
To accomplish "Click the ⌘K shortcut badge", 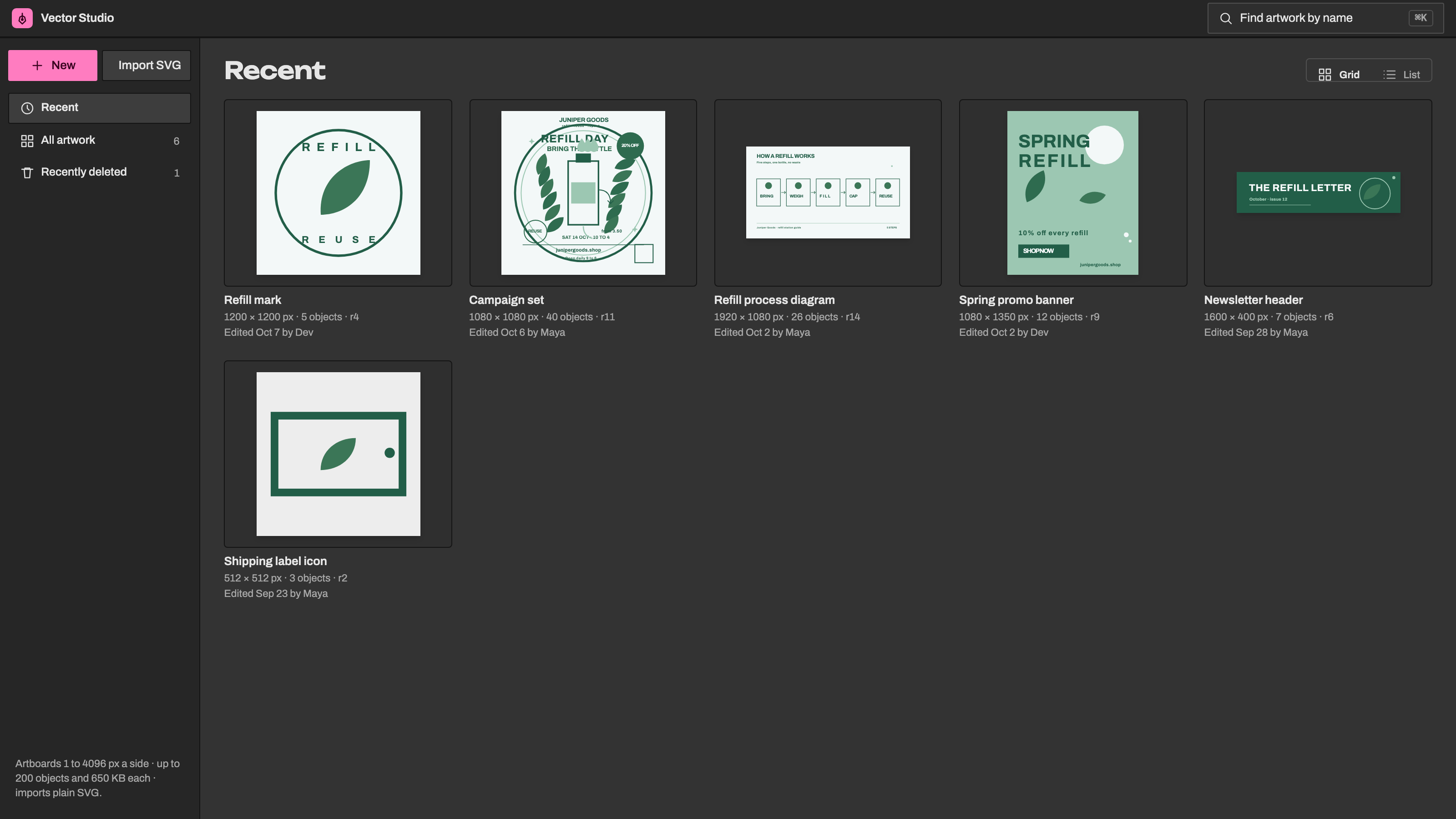I will (x=1421, y=18).
